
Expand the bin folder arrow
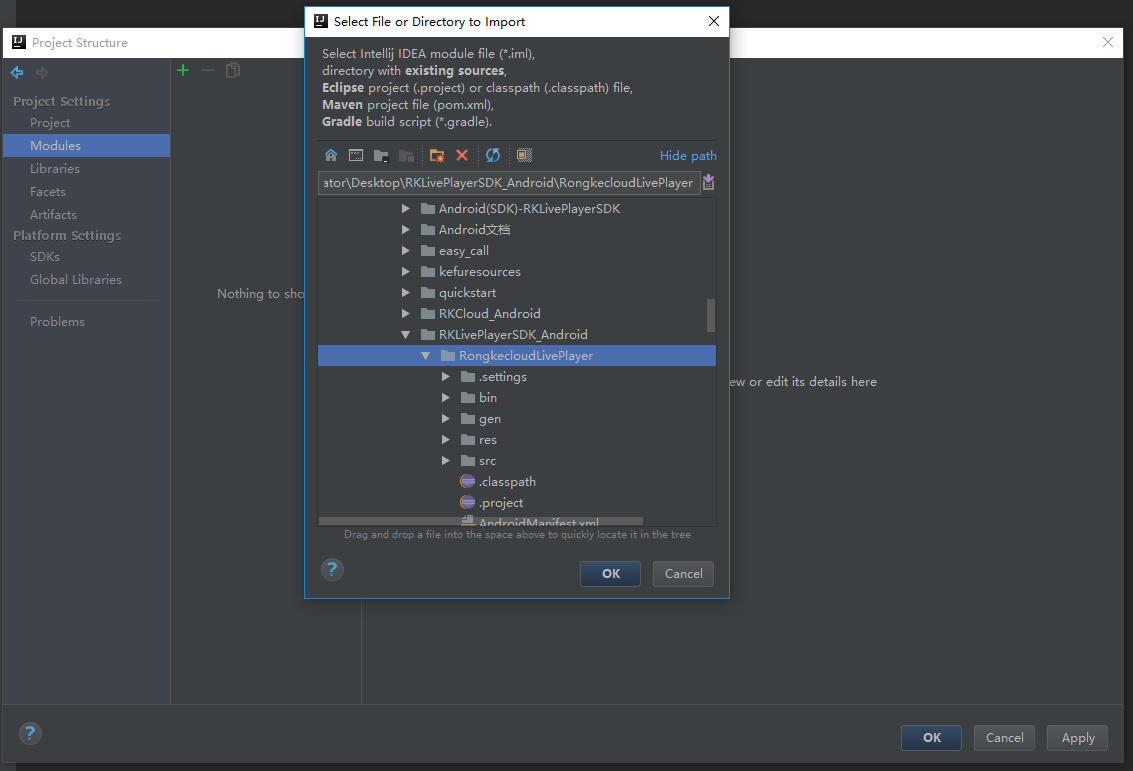pos(446,397)
